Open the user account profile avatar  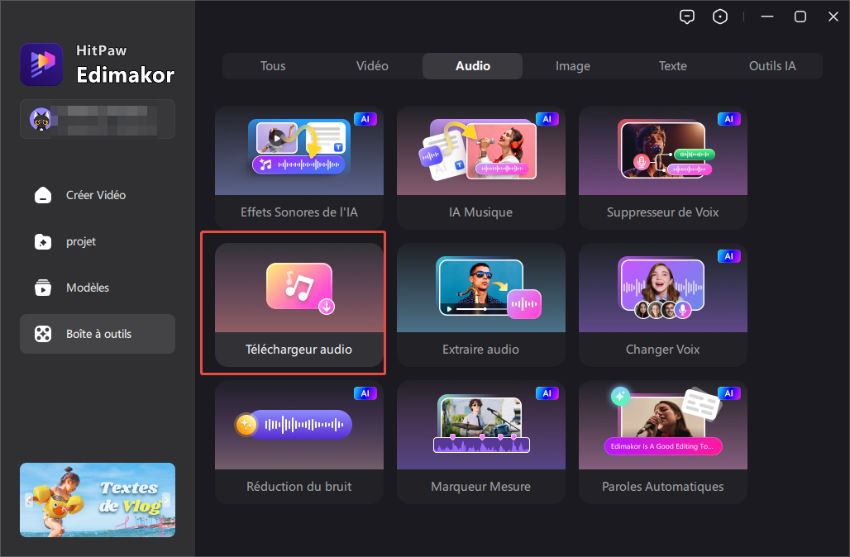coord(42,118)
